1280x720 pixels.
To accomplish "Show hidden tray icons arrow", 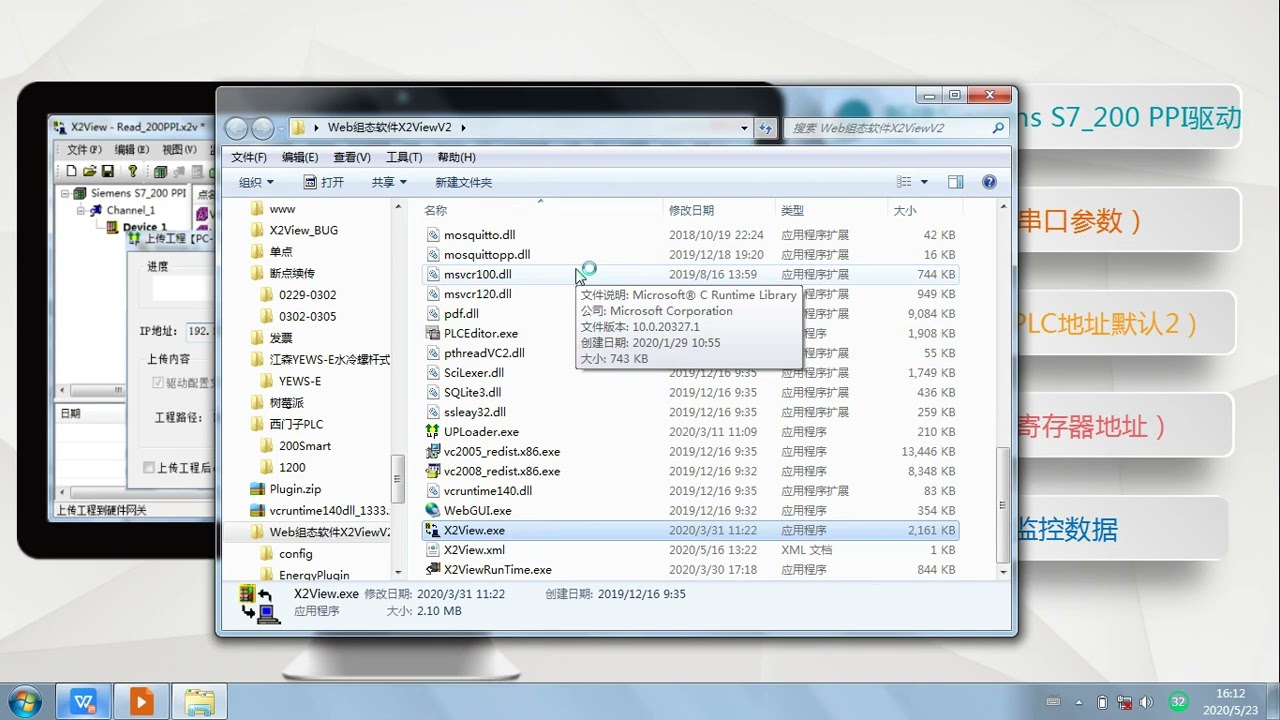I will (1079, 702).
